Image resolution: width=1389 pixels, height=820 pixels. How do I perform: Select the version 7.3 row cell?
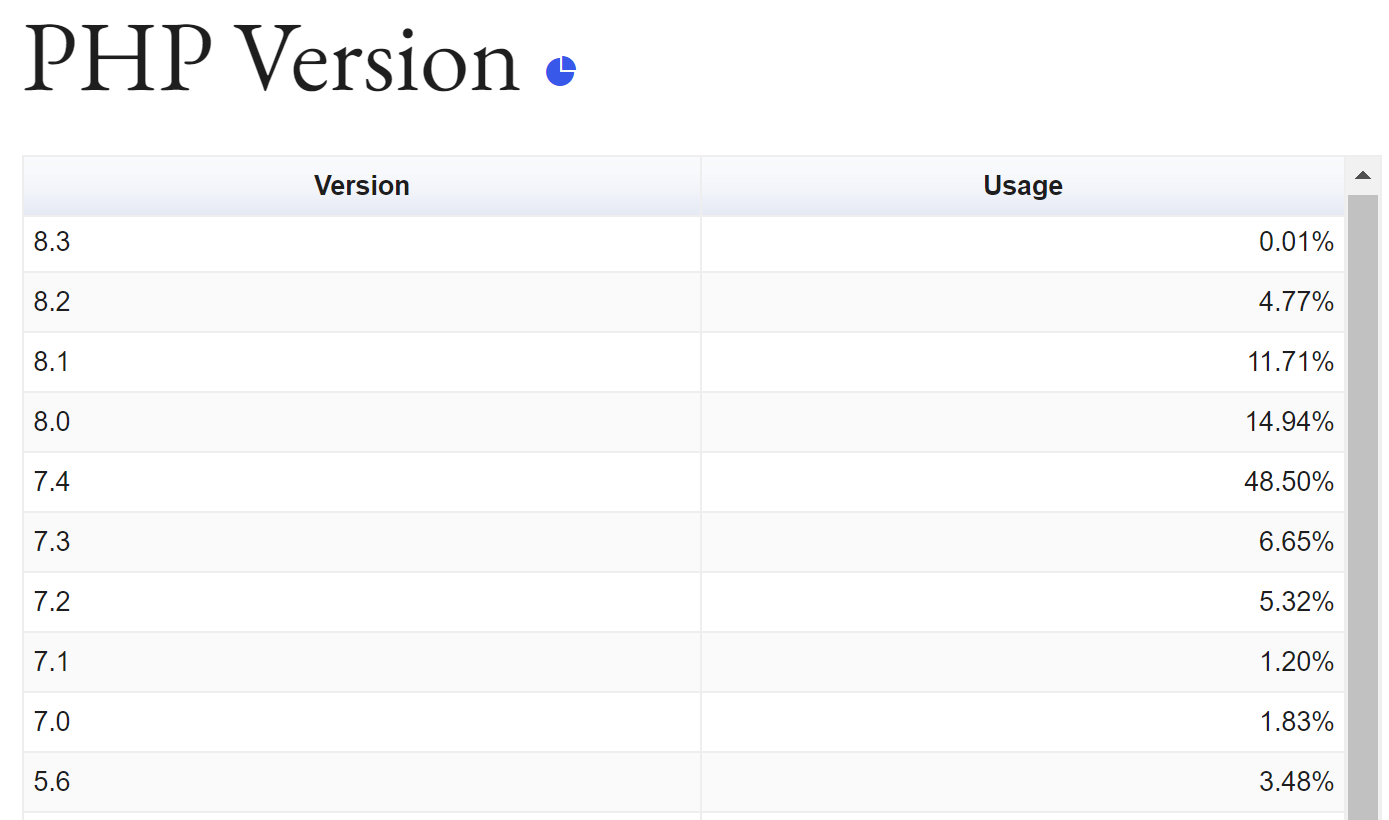point(52,542)
